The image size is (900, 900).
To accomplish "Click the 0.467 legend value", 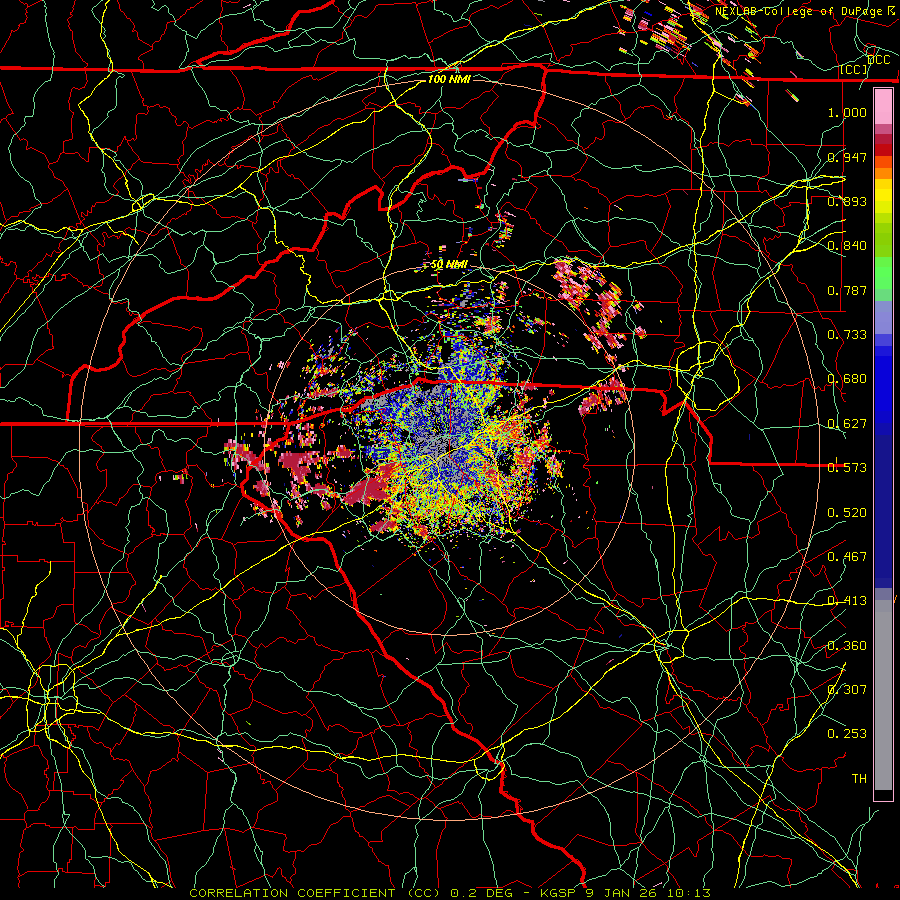I will click(847, 557).
